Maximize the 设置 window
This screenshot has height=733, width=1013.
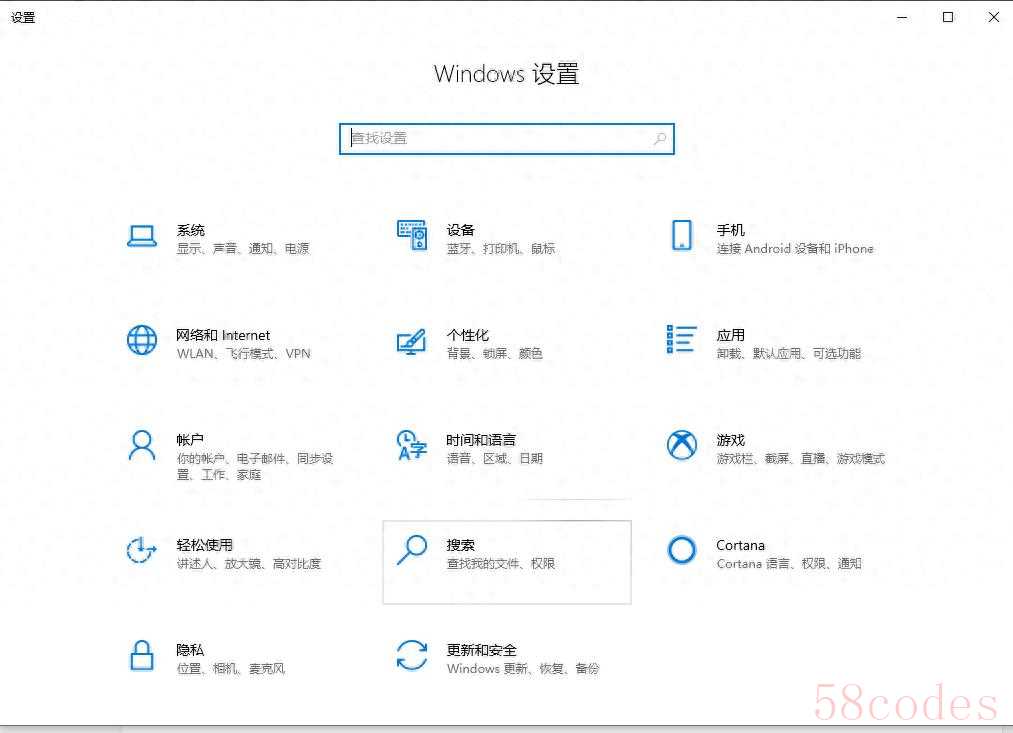click(x=948, y=17)
